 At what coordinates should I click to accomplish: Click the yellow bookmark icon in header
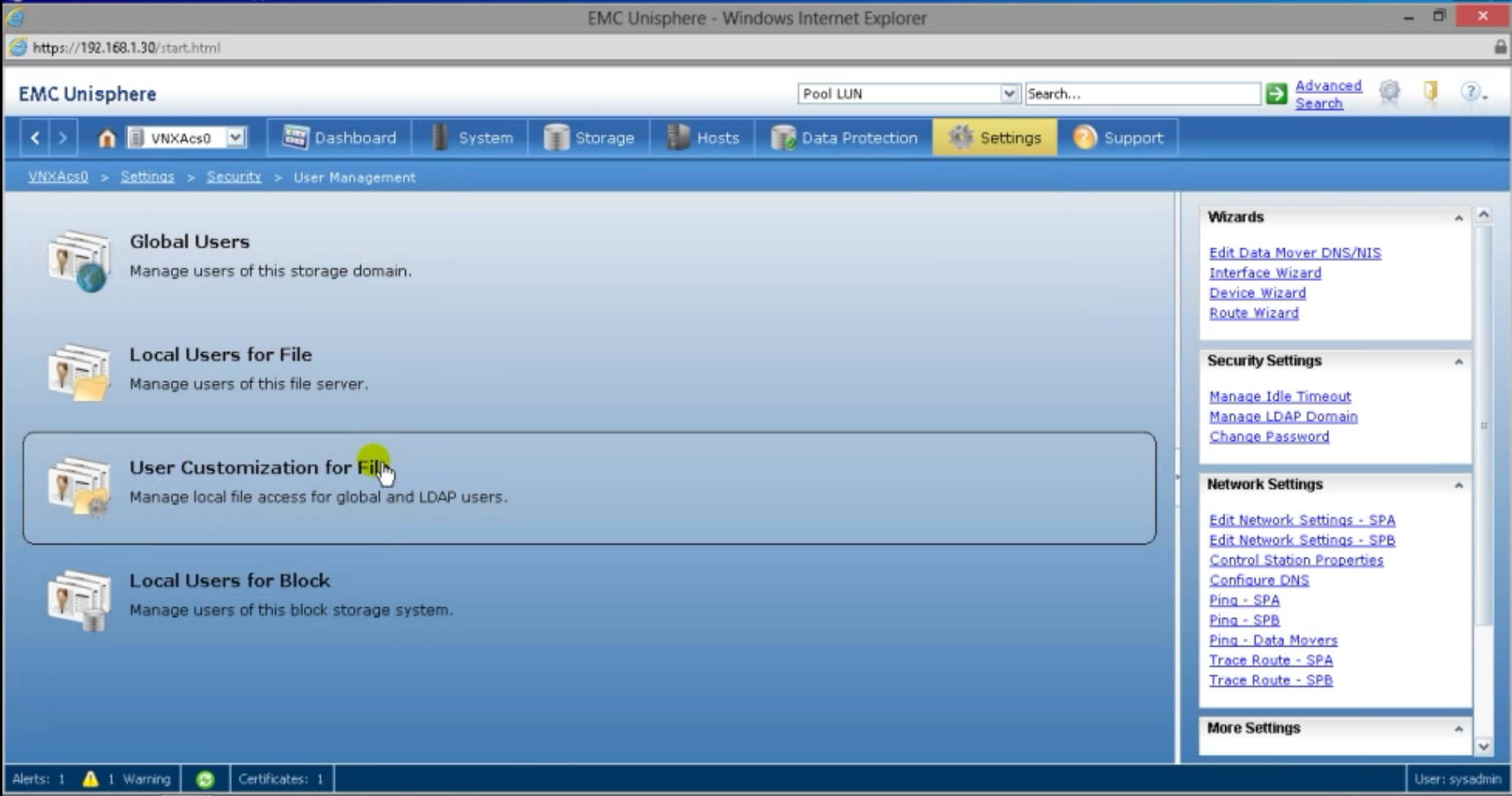[x=1430, y=91]
